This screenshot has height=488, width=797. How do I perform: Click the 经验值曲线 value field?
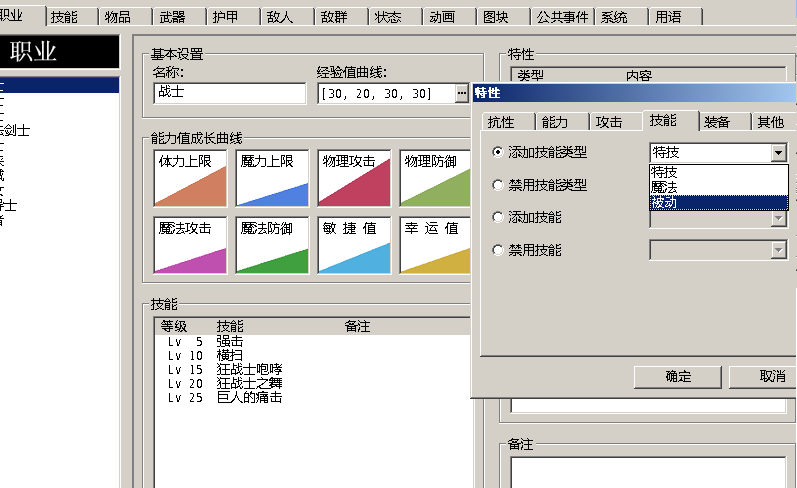[386, 93]
